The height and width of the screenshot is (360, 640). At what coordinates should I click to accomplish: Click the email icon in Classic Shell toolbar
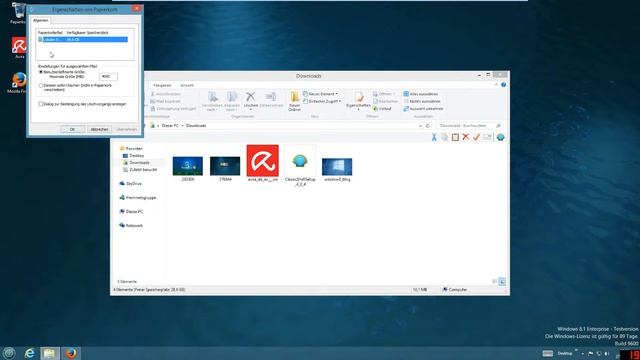[487, 138]
